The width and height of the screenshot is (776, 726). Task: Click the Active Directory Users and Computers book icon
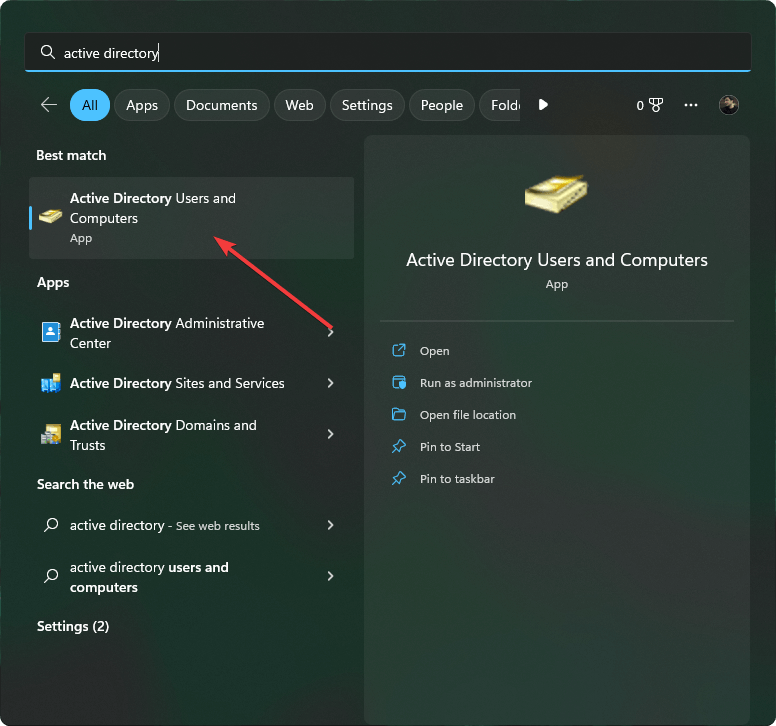point(50,217)
